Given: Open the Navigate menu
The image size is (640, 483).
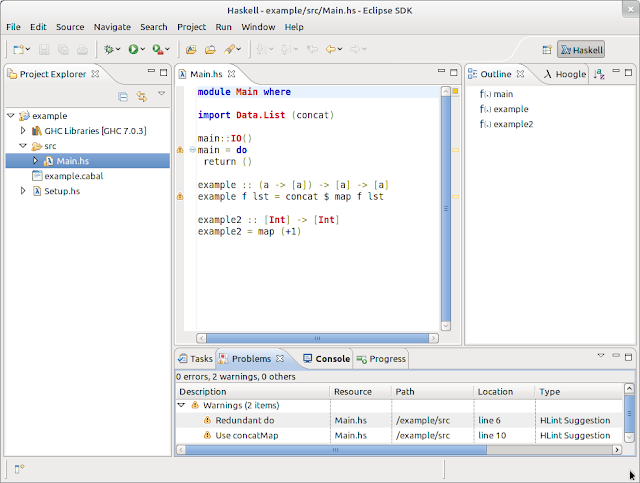Looking at the screenshot, I should click(x=112, y=27).
